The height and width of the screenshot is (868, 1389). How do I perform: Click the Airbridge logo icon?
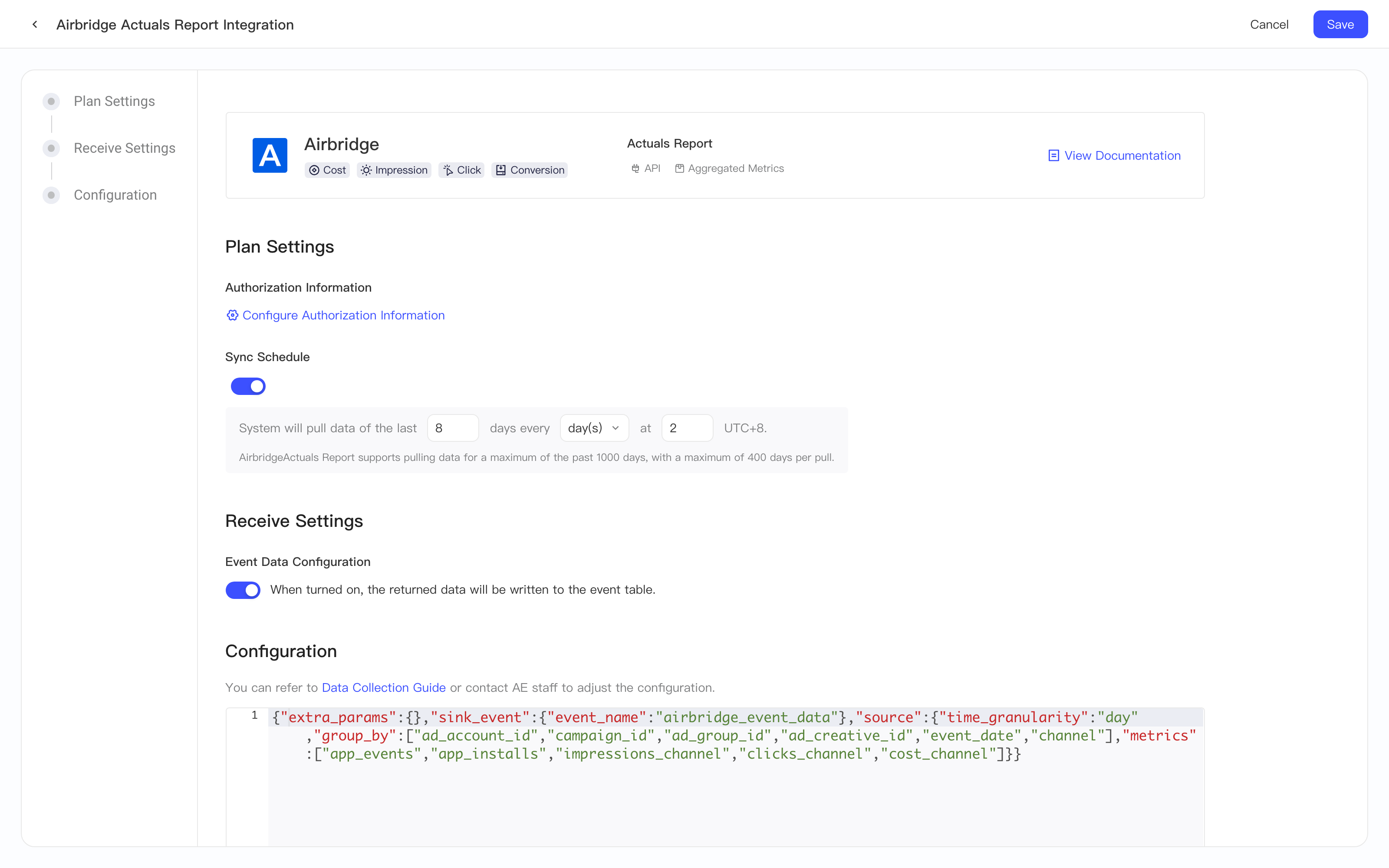270,155
